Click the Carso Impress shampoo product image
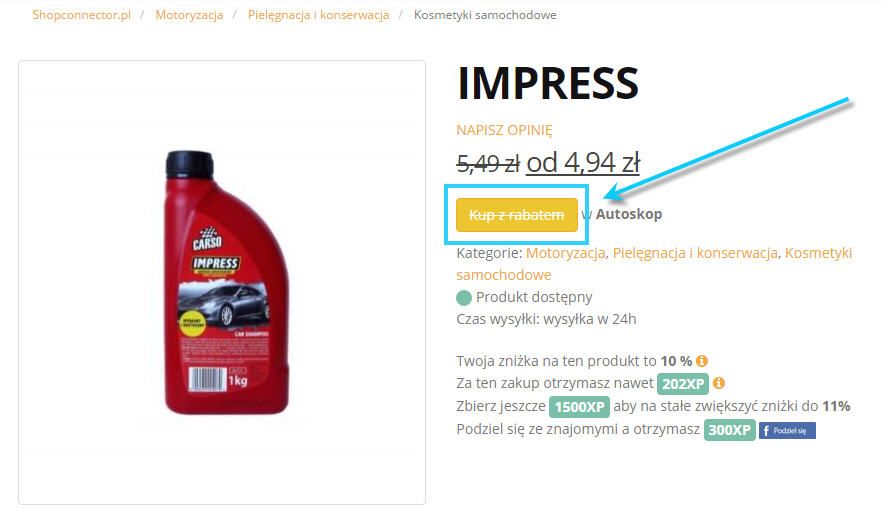This screenshot has height=511, width=885. pyautogui.click(x=226, y=282)
